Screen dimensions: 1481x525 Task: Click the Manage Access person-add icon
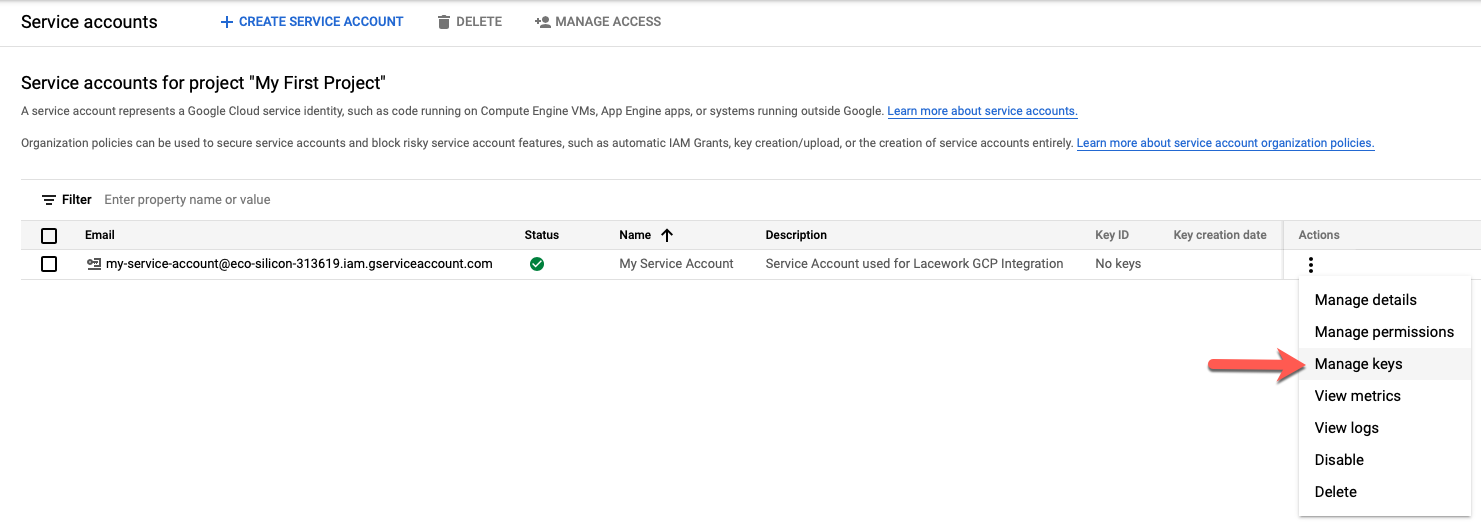tap(542, 21)
